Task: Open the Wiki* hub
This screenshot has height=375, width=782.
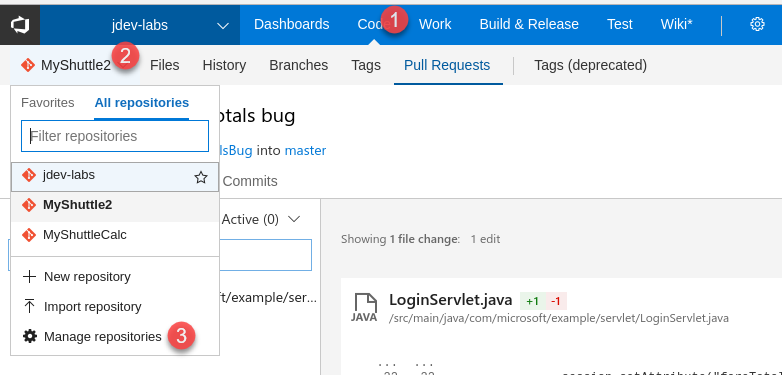Action: pos(676,24)
